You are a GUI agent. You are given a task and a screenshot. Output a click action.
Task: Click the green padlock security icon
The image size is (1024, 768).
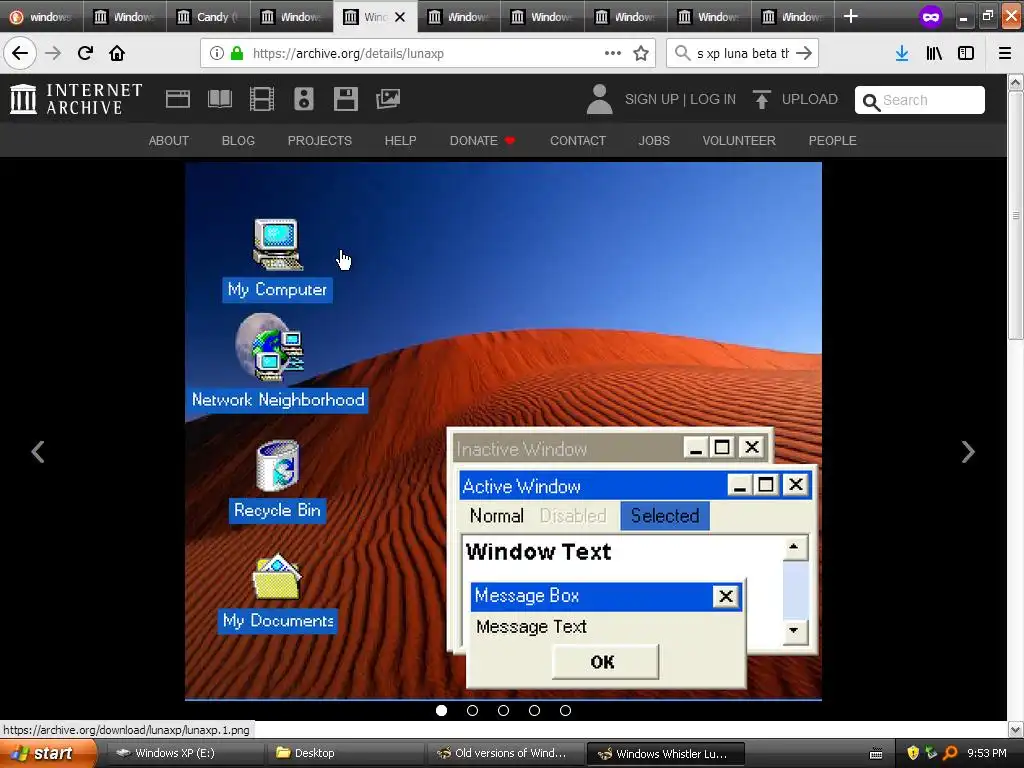(237, 53)
